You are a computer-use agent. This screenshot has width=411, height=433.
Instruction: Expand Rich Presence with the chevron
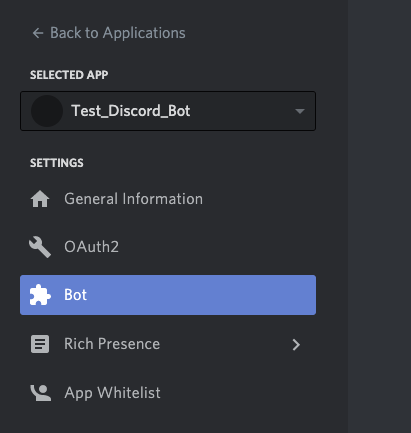coord(296,345)
